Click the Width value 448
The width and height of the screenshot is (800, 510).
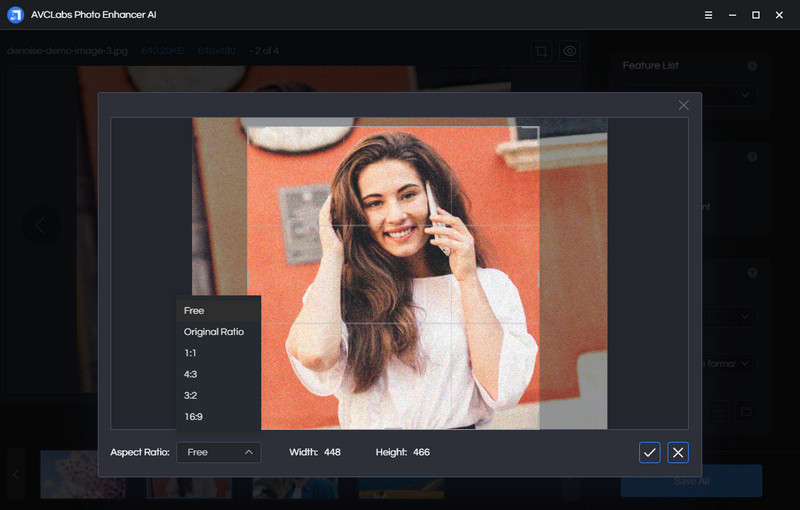click(332, 452)
